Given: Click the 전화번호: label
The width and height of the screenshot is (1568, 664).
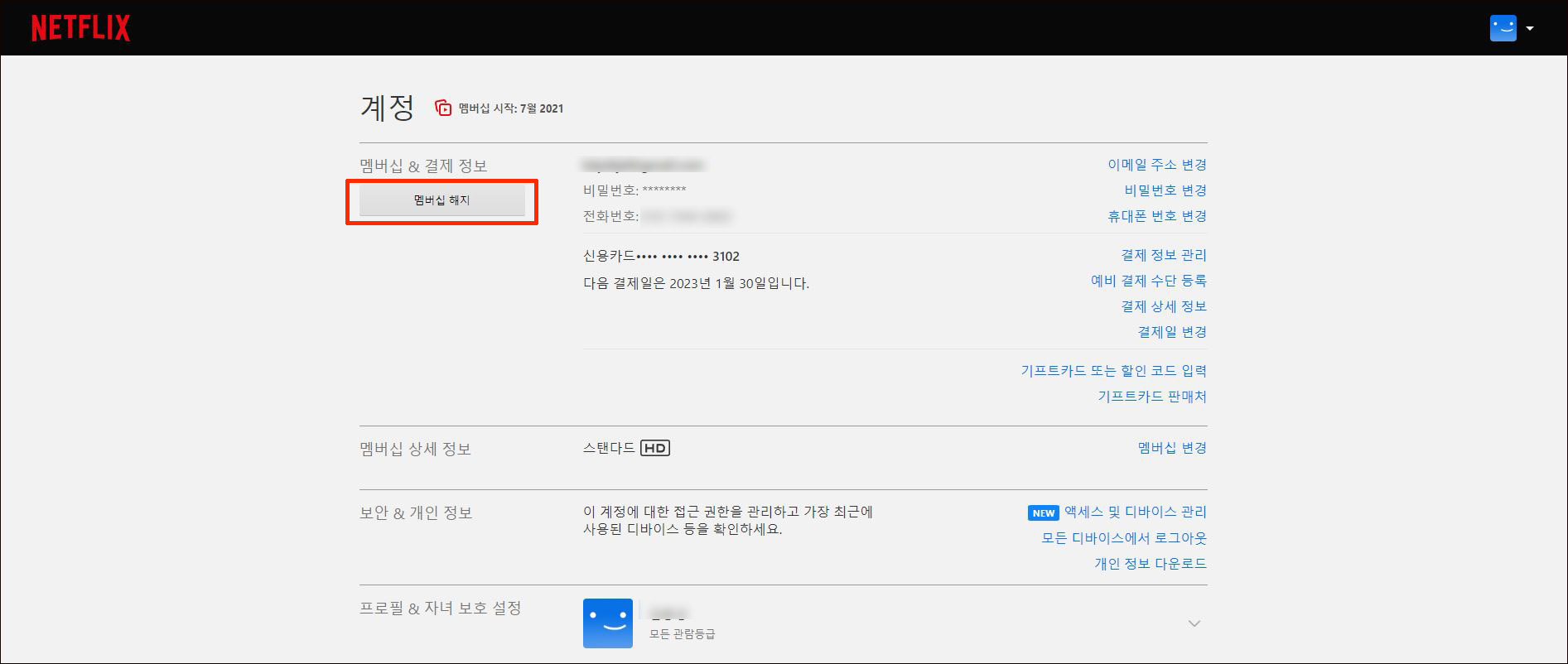Looking at the screenshot, I should pos(610,216).
